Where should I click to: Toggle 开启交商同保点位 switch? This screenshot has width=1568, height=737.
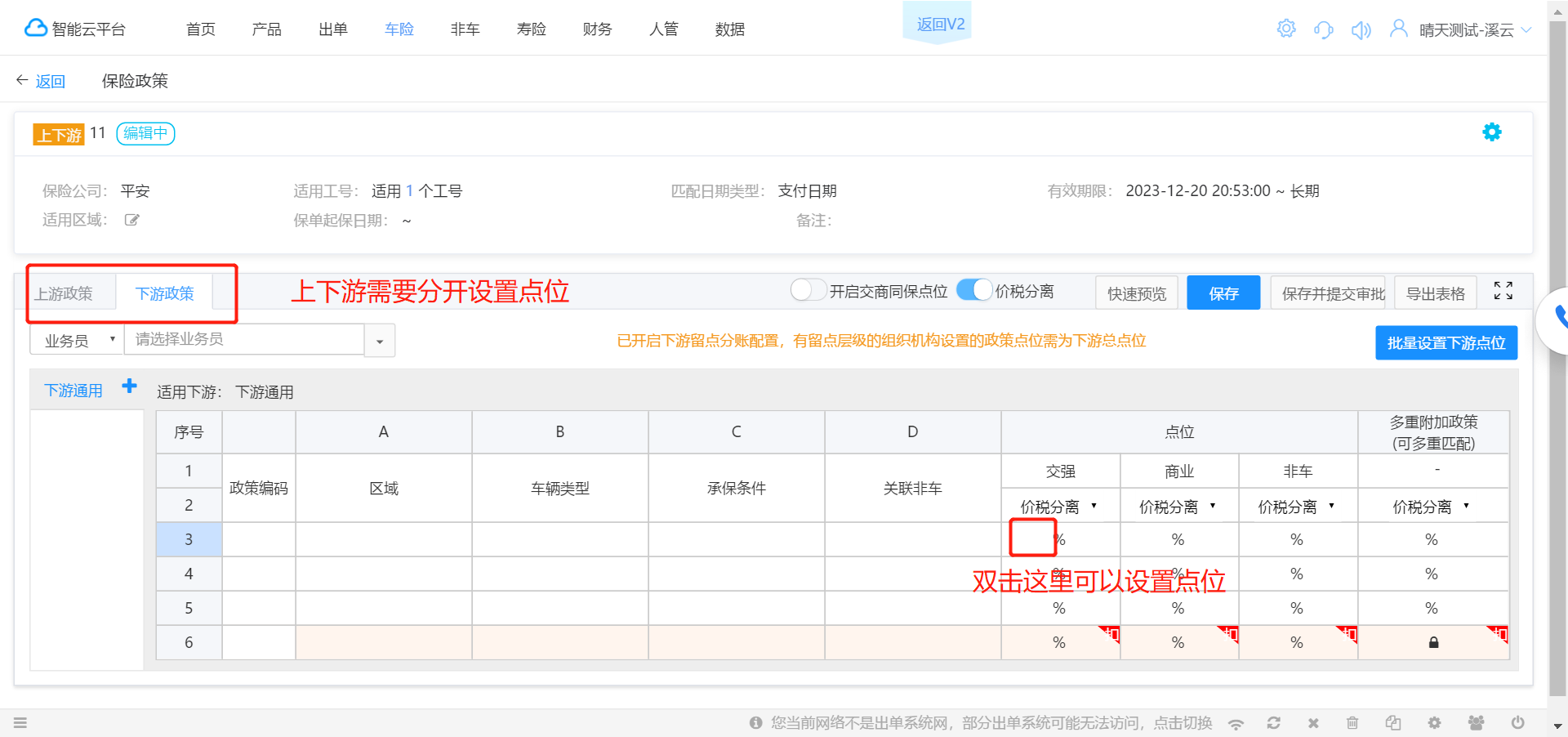[x=808, y=290]
